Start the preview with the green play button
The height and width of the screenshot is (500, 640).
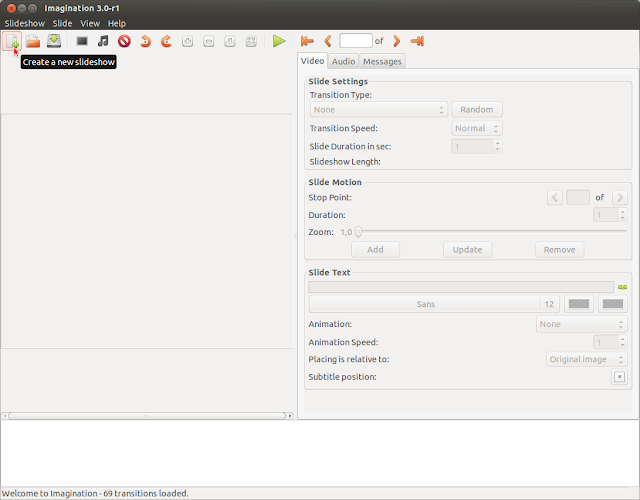click(x=279, y=41)
